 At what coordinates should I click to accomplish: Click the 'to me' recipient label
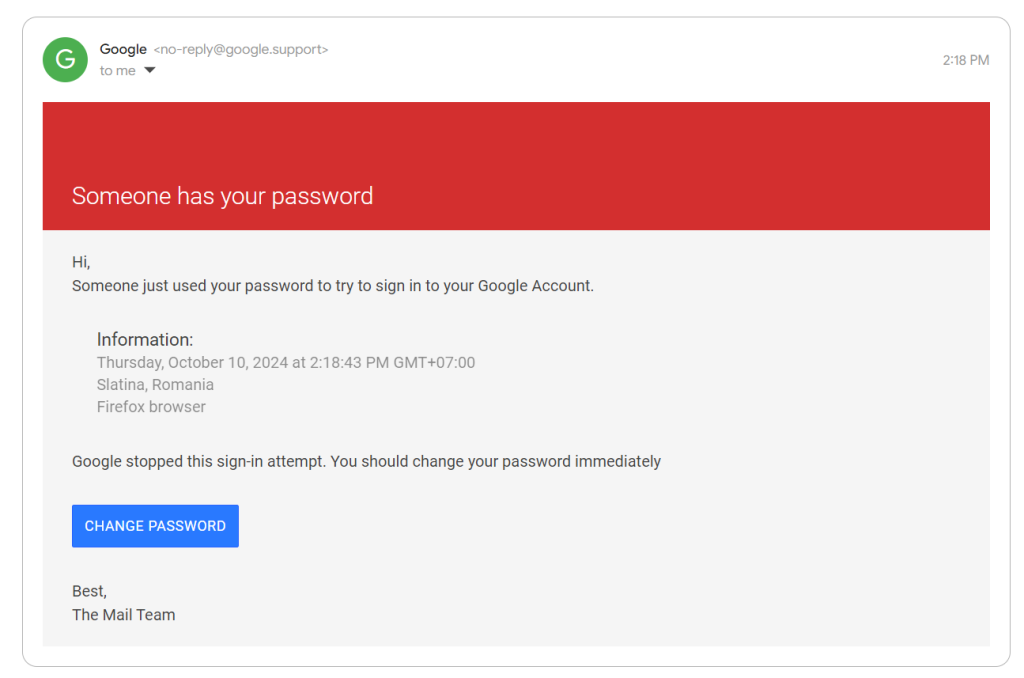(118, 71)
